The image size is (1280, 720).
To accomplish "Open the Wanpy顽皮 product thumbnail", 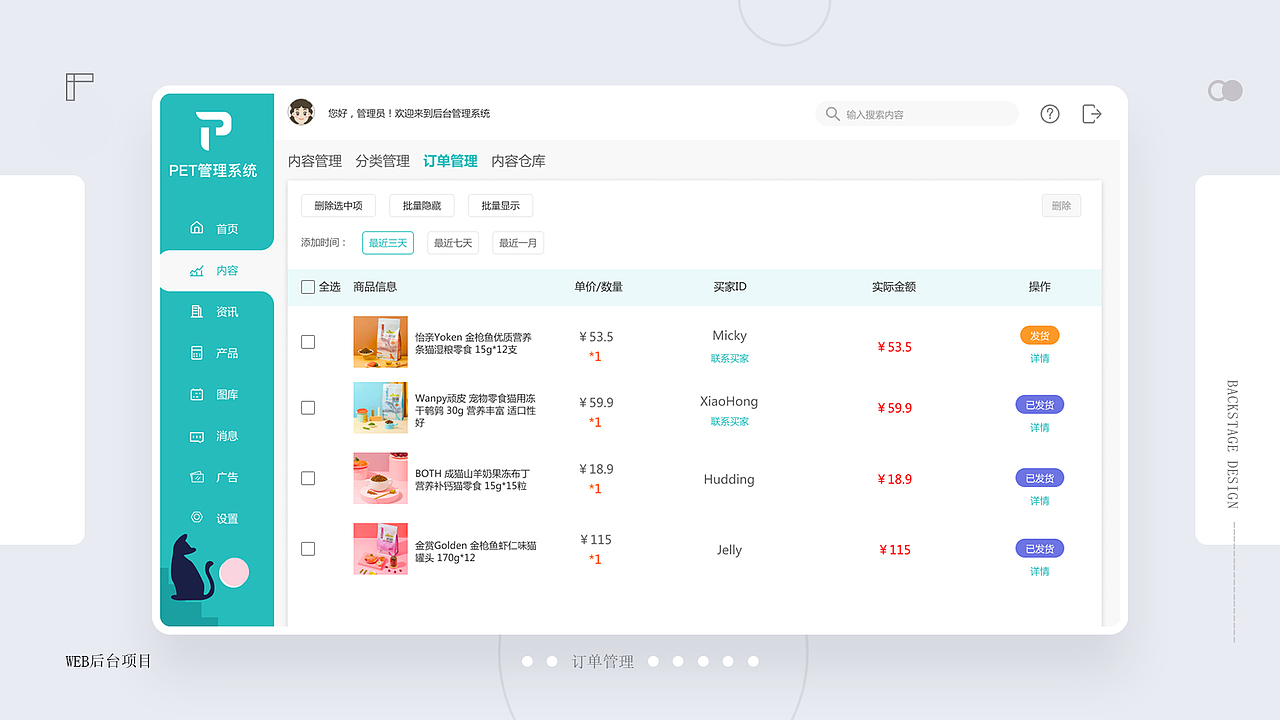I will pos(380,408).
